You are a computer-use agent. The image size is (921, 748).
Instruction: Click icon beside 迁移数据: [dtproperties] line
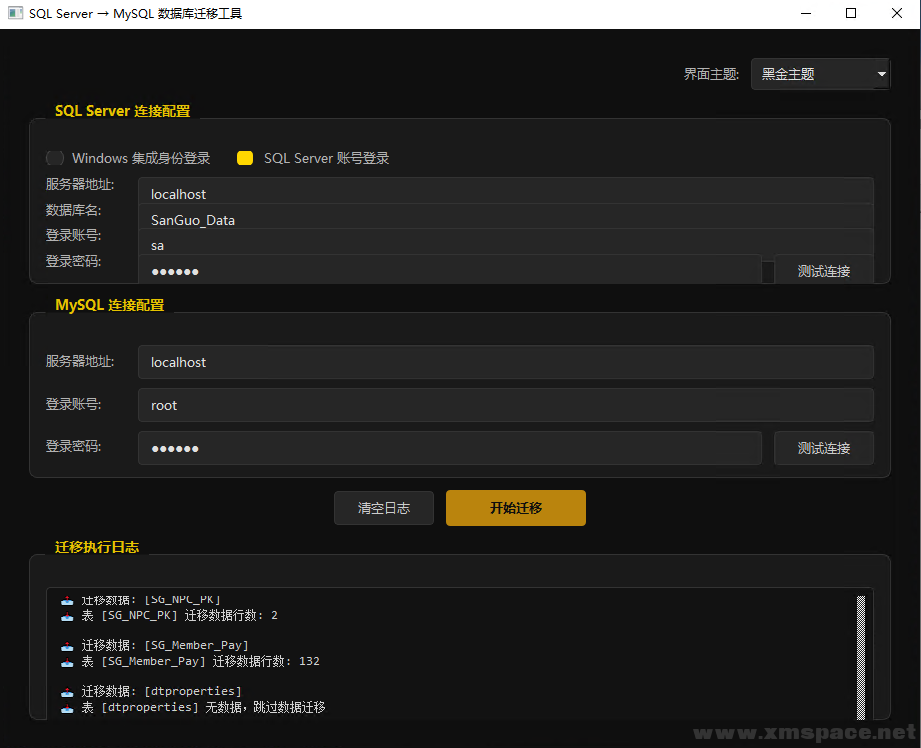click(67, 692)
